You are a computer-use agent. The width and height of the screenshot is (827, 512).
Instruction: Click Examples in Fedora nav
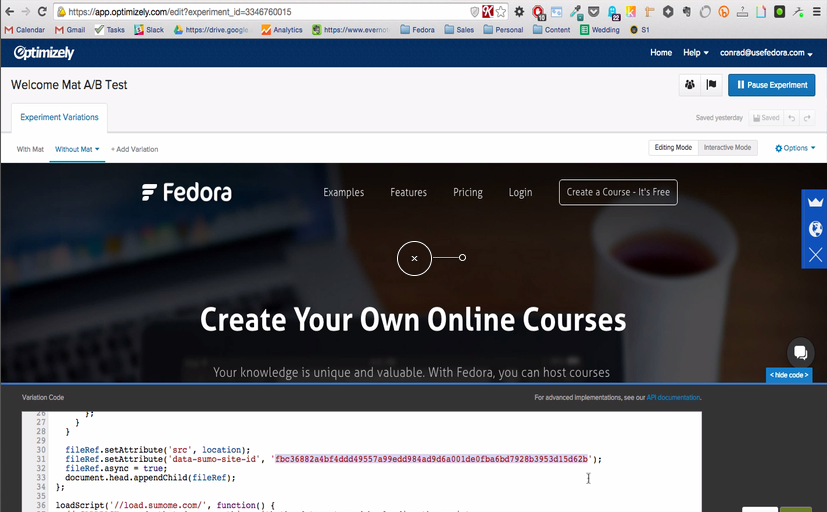tap(343, 192)
